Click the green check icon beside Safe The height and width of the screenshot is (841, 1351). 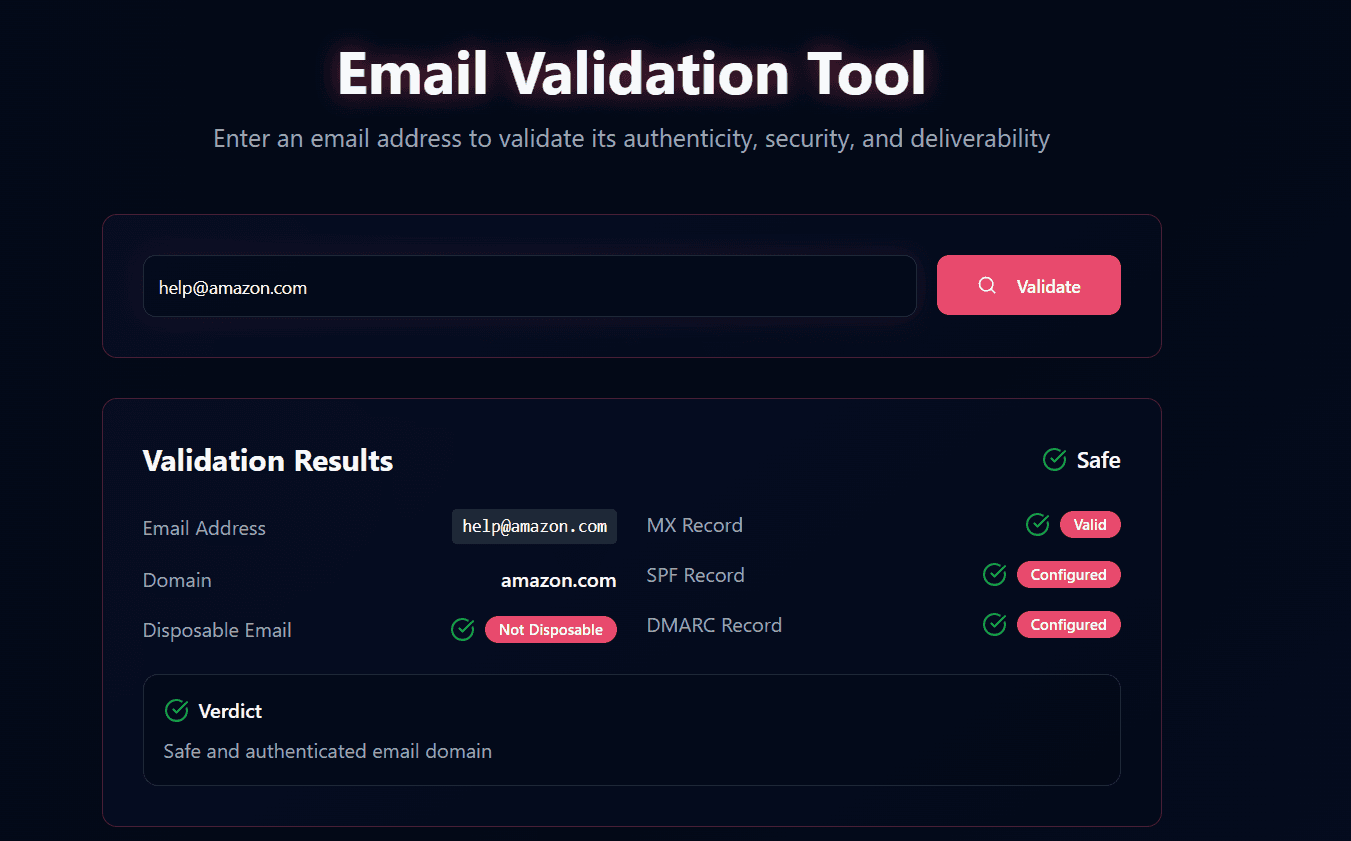pyautogui.click(x=1054, y=460)
